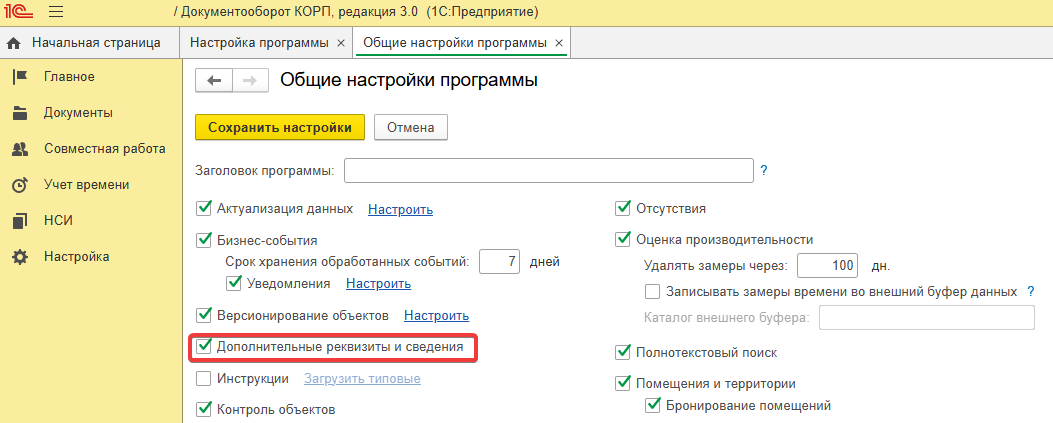1053x423 pixels.
Task: Toggle Помещения и территории checkbox
Action: click(623, 383)
